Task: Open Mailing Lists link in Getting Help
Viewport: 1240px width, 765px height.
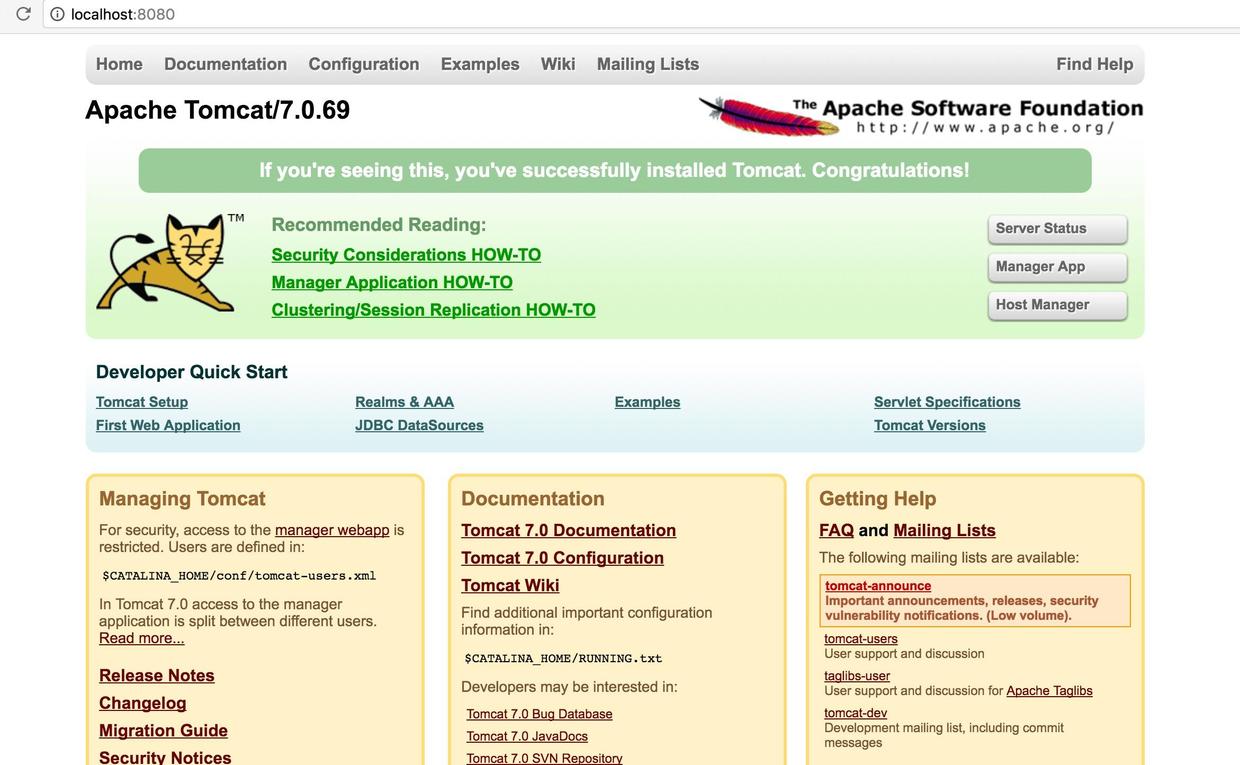Action: pyautogui.click(x=944, y=531)
